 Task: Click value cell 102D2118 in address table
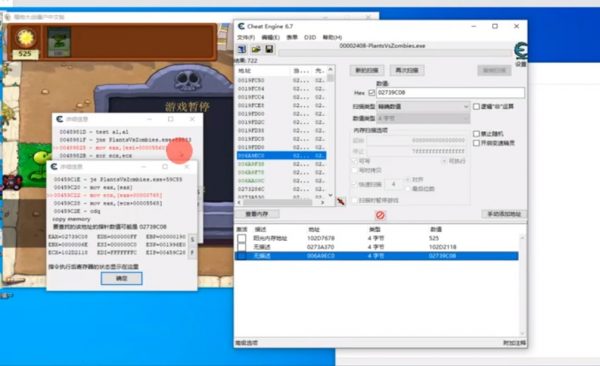(x=442, y=247)
